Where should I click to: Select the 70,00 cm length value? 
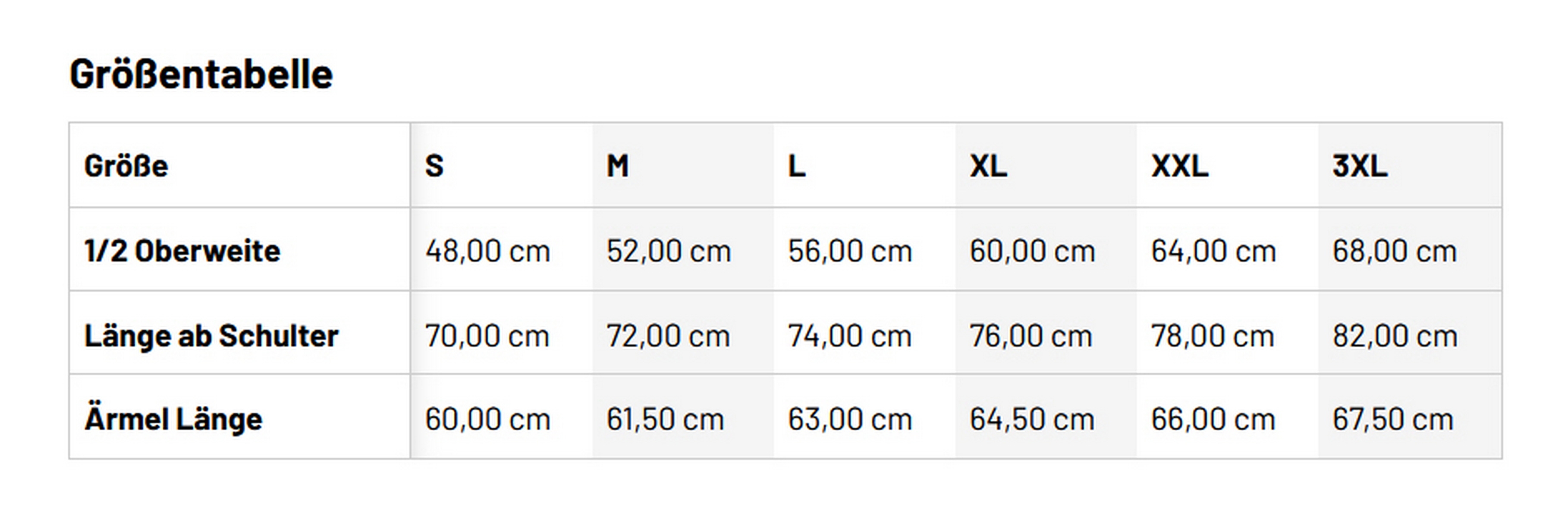coord(487,335)
